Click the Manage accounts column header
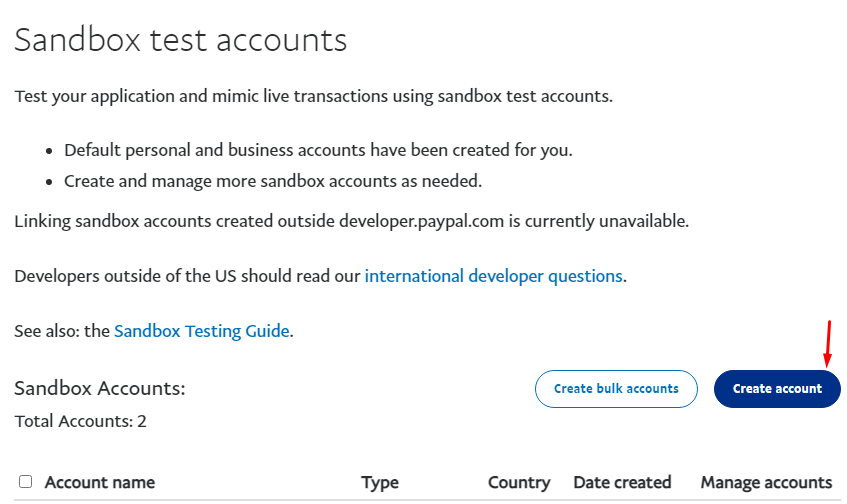 tap(767, 482)
